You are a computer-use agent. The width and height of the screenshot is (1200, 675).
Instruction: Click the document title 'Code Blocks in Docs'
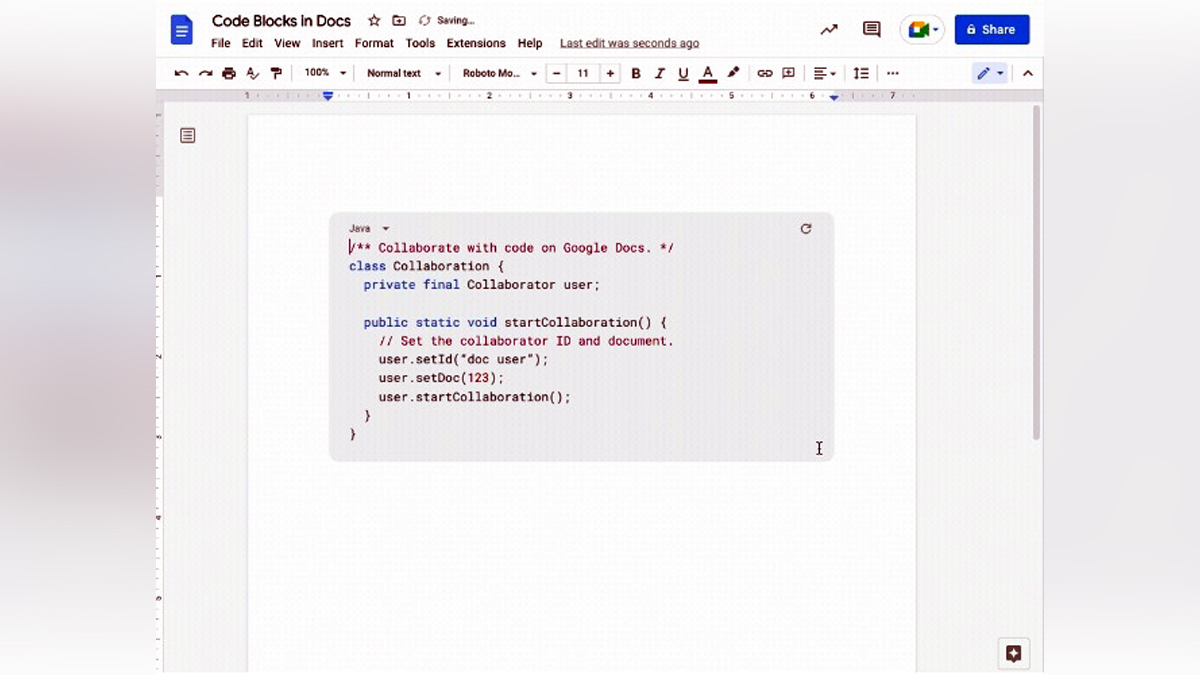click(x=281, y=21)
